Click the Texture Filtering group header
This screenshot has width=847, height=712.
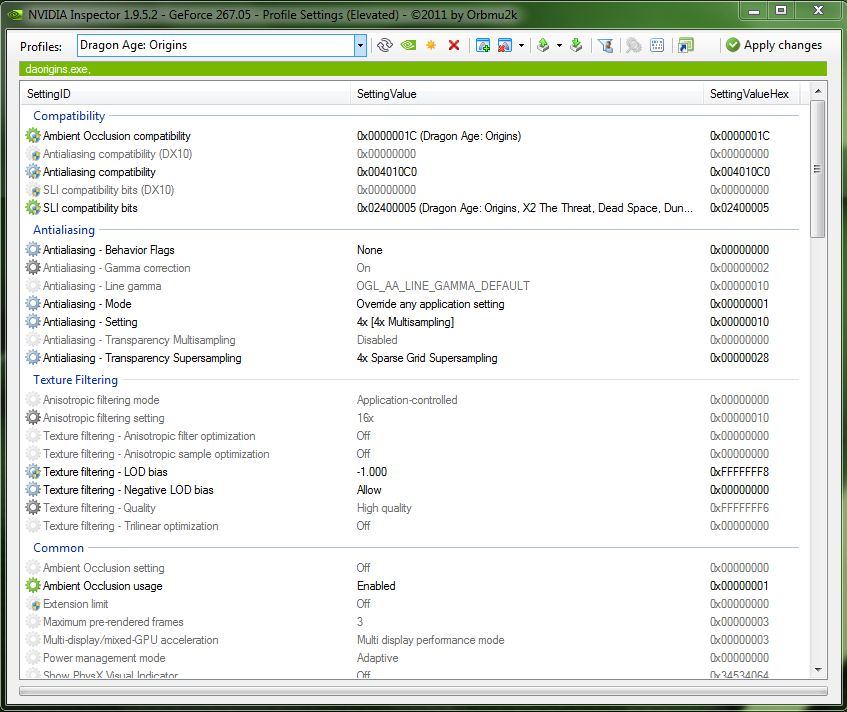pyautogui.click(x=75, y=380)
